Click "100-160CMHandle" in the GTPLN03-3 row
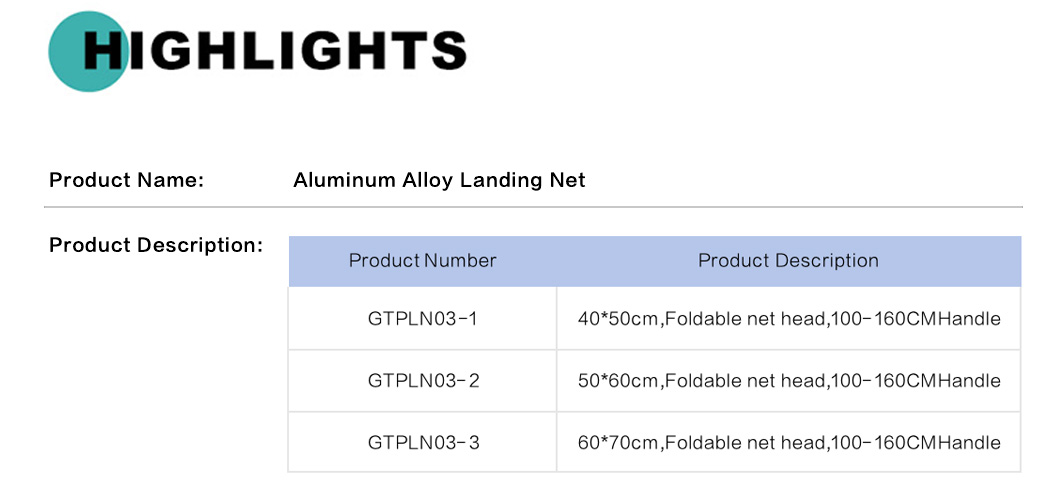The image size is (1054, 504). [915, 442]
